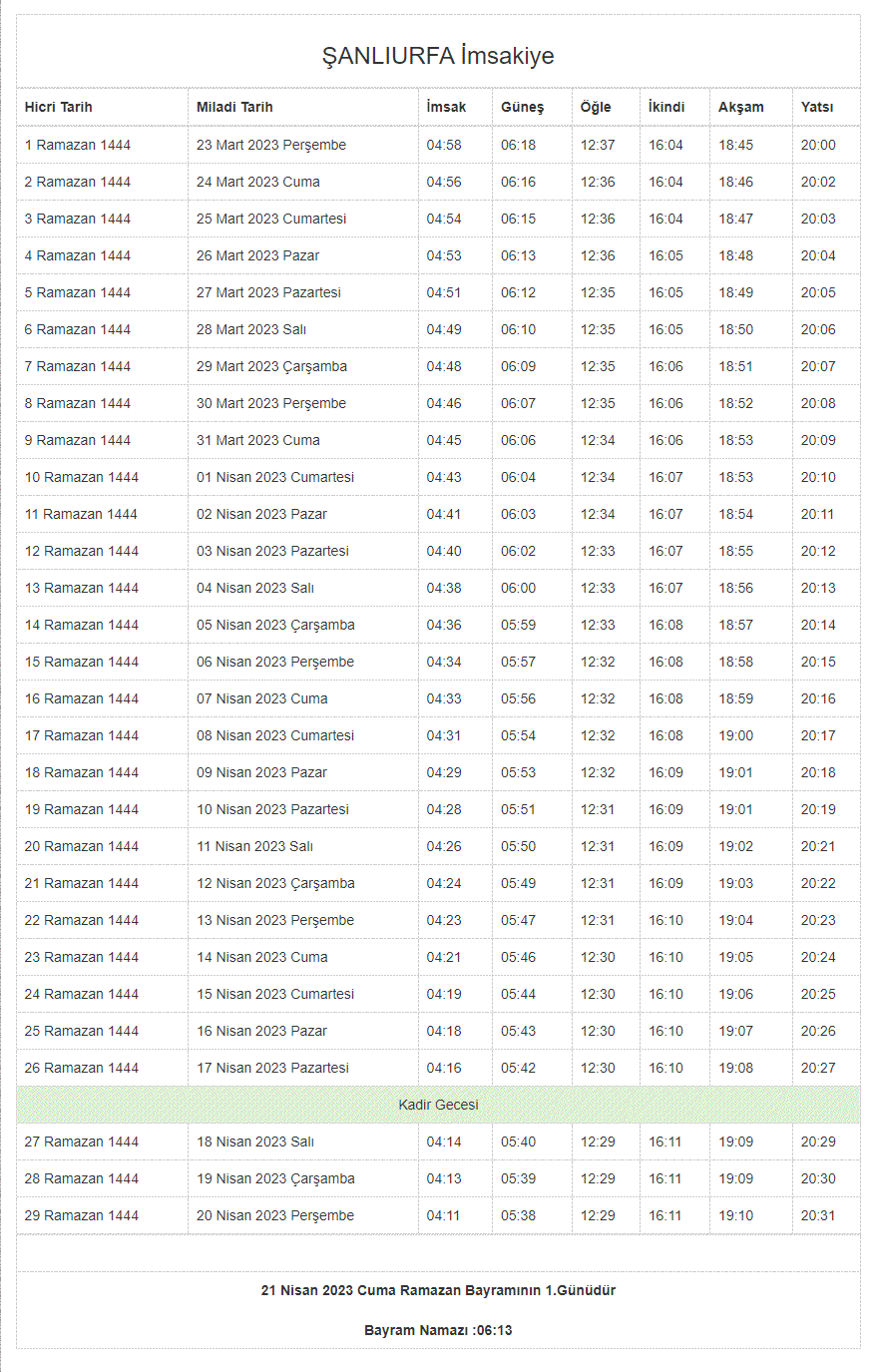This screenshot has width=882, height=1372.
Task: Select the 1 Ramazan 1444 cell
Action: coord(78,145)
